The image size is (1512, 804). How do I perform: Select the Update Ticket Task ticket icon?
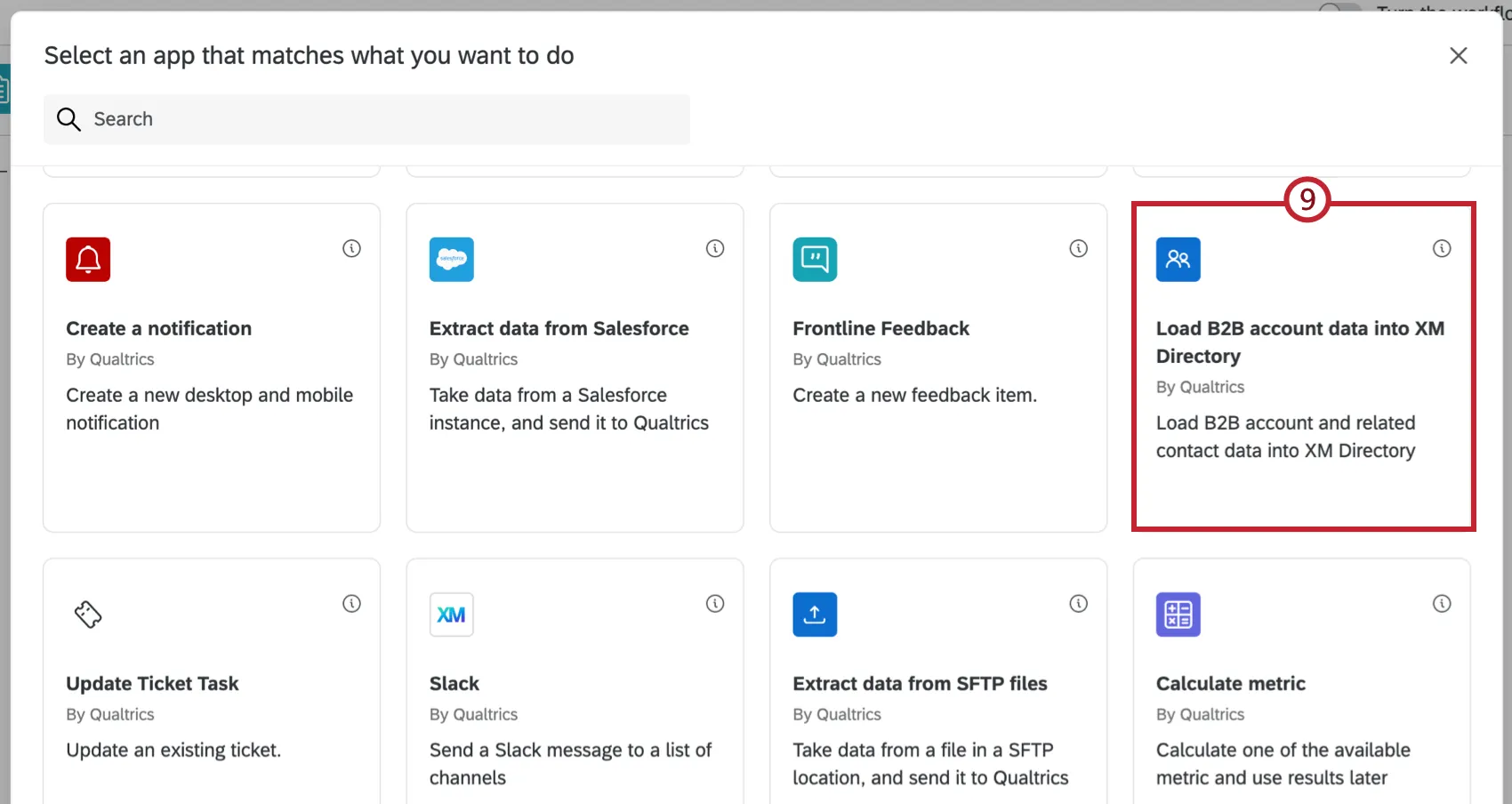click(x=87, y=615)
